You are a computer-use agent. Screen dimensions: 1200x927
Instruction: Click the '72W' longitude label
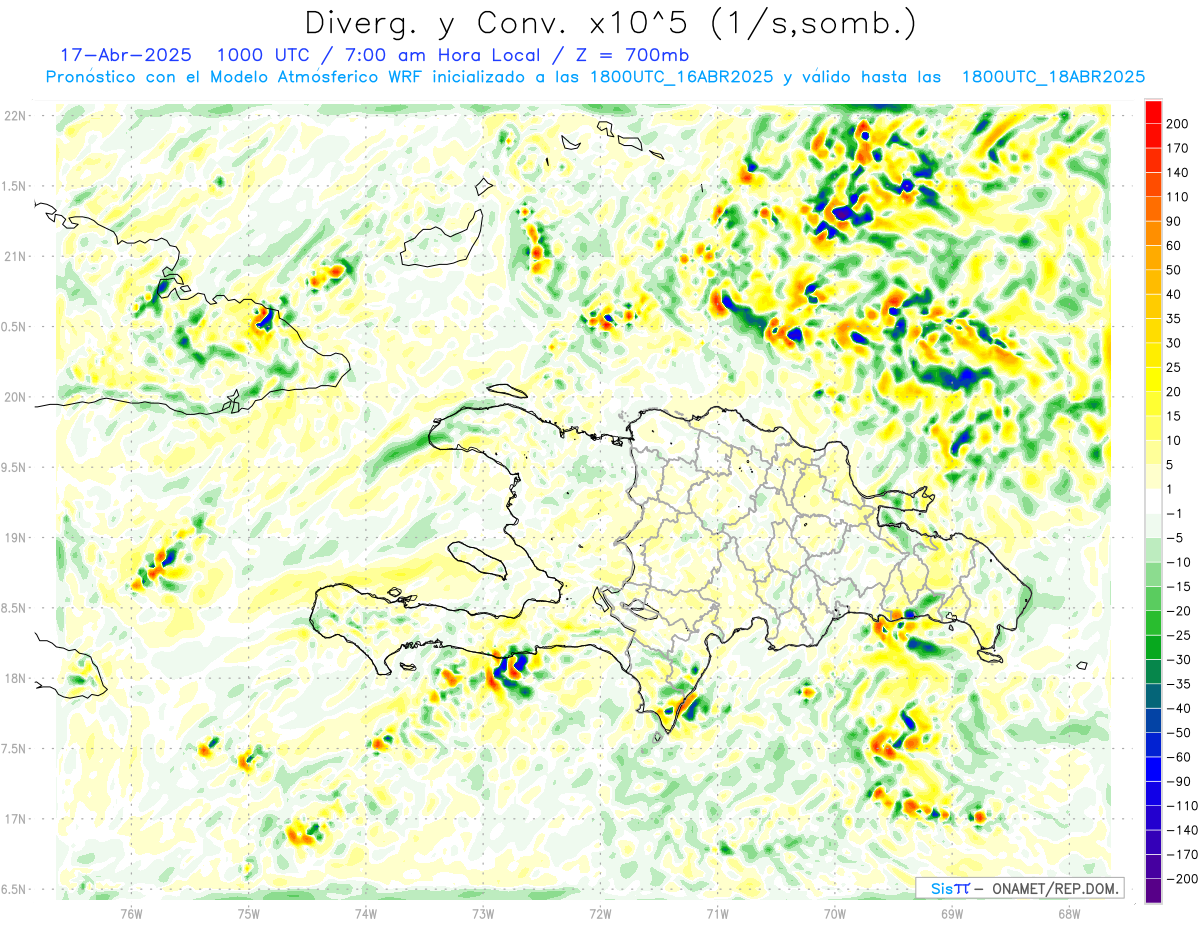click(x=600, y=913)
